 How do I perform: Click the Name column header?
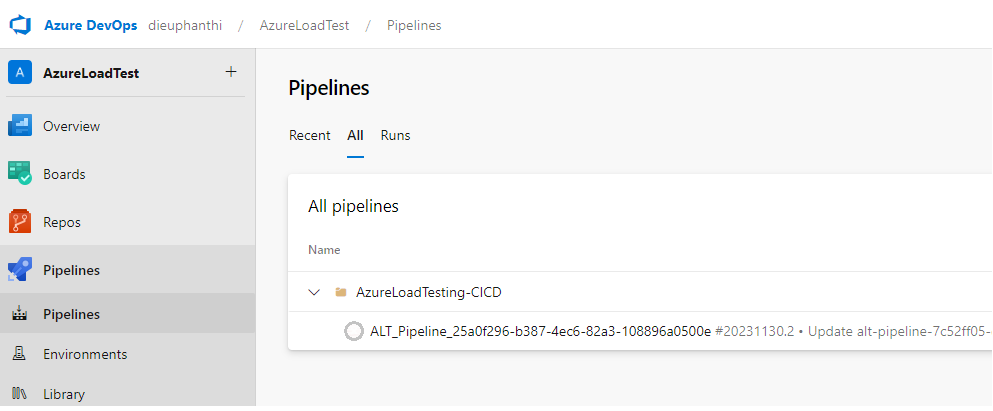click(324, 250)
